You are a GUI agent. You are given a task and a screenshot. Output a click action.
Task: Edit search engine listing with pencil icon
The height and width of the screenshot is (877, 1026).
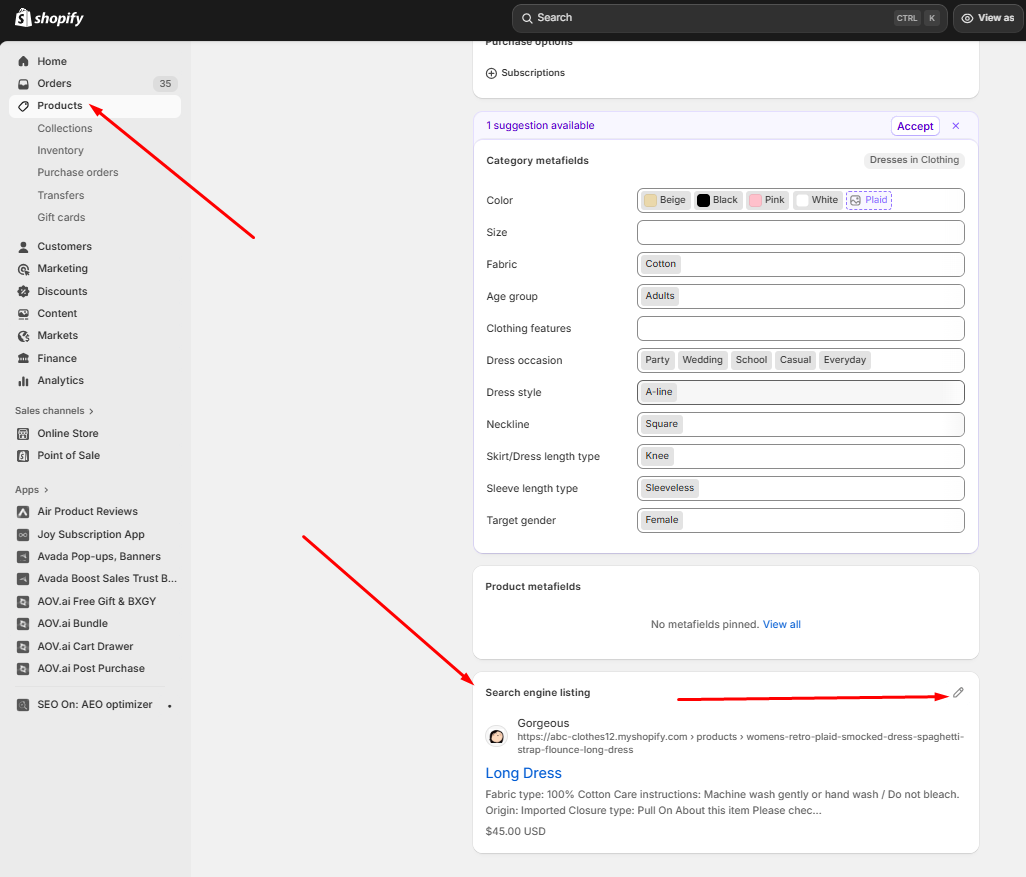(958, 692)
